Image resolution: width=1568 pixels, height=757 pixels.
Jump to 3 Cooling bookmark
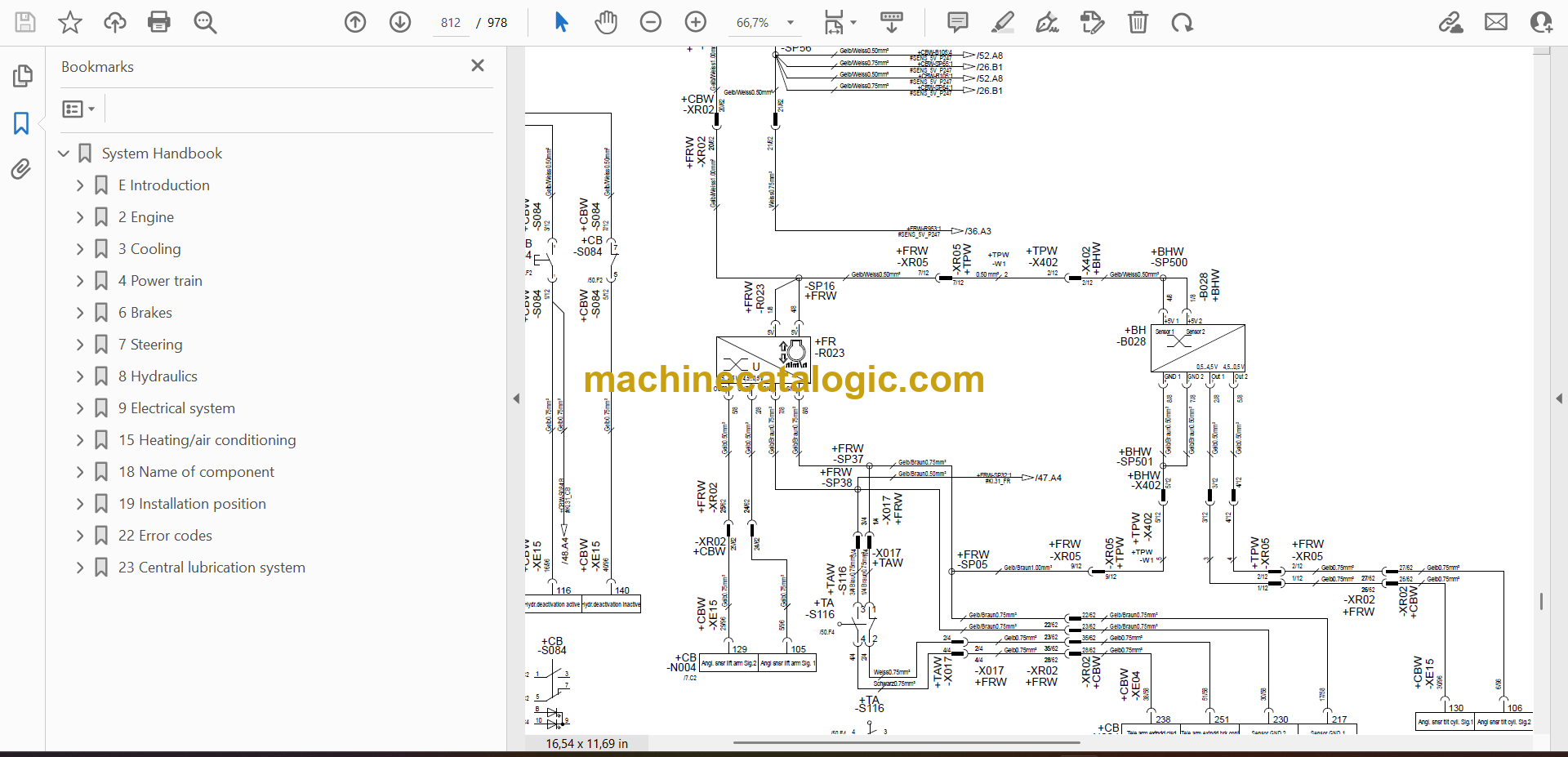(149, 249)
